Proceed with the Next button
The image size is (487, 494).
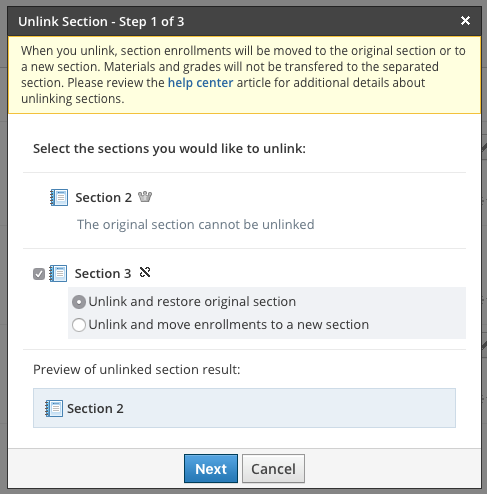pyautogui.click(x=211, y=468)
